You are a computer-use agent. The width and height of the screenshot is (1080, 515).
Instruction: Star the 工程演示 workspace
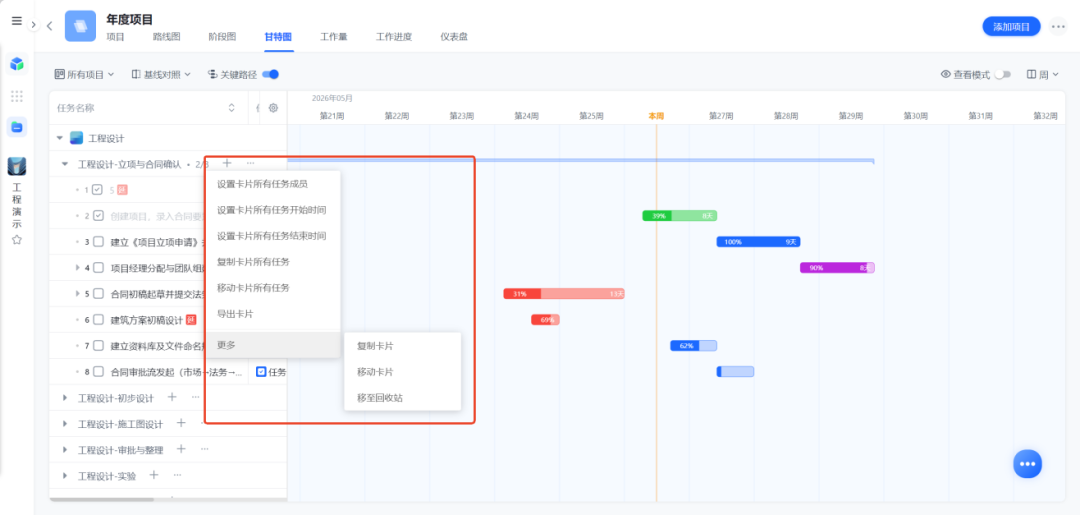[17, 240]
